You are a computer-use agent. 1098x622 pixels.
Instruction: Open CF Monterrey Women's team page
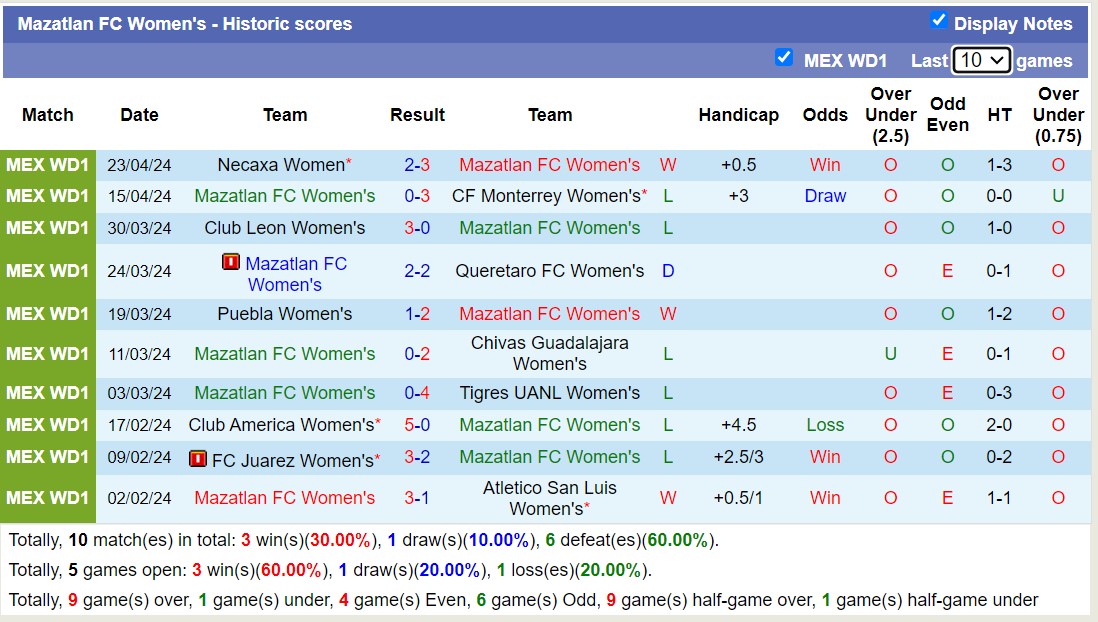pyautogui.click(x=546, y=196)
